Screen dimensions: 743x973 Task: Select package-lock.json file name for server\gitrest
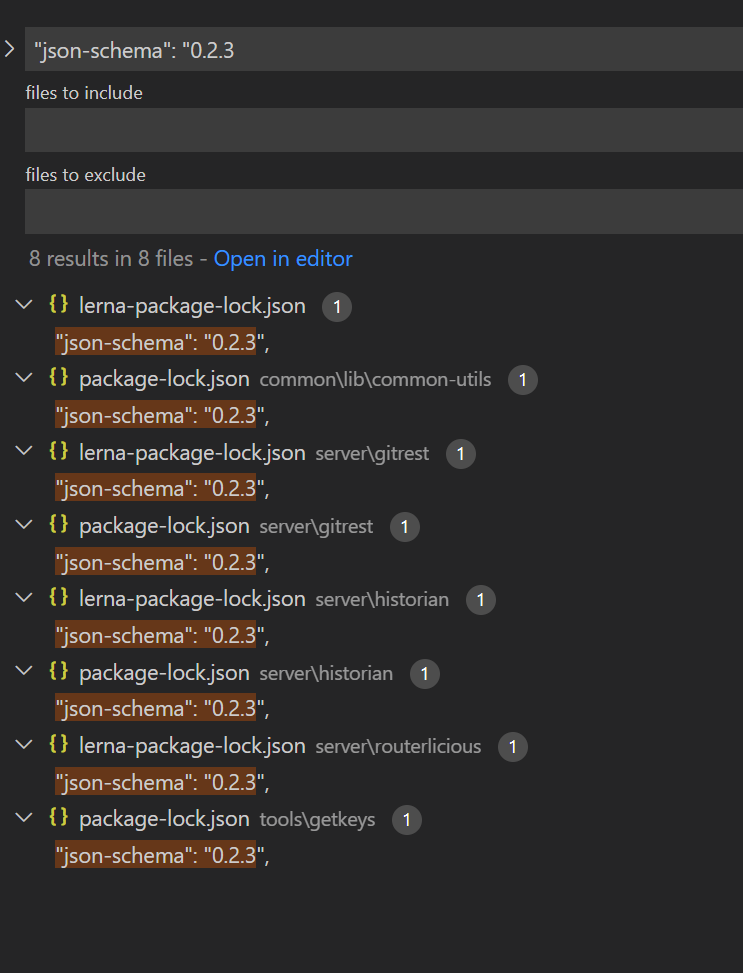(164, 526)
